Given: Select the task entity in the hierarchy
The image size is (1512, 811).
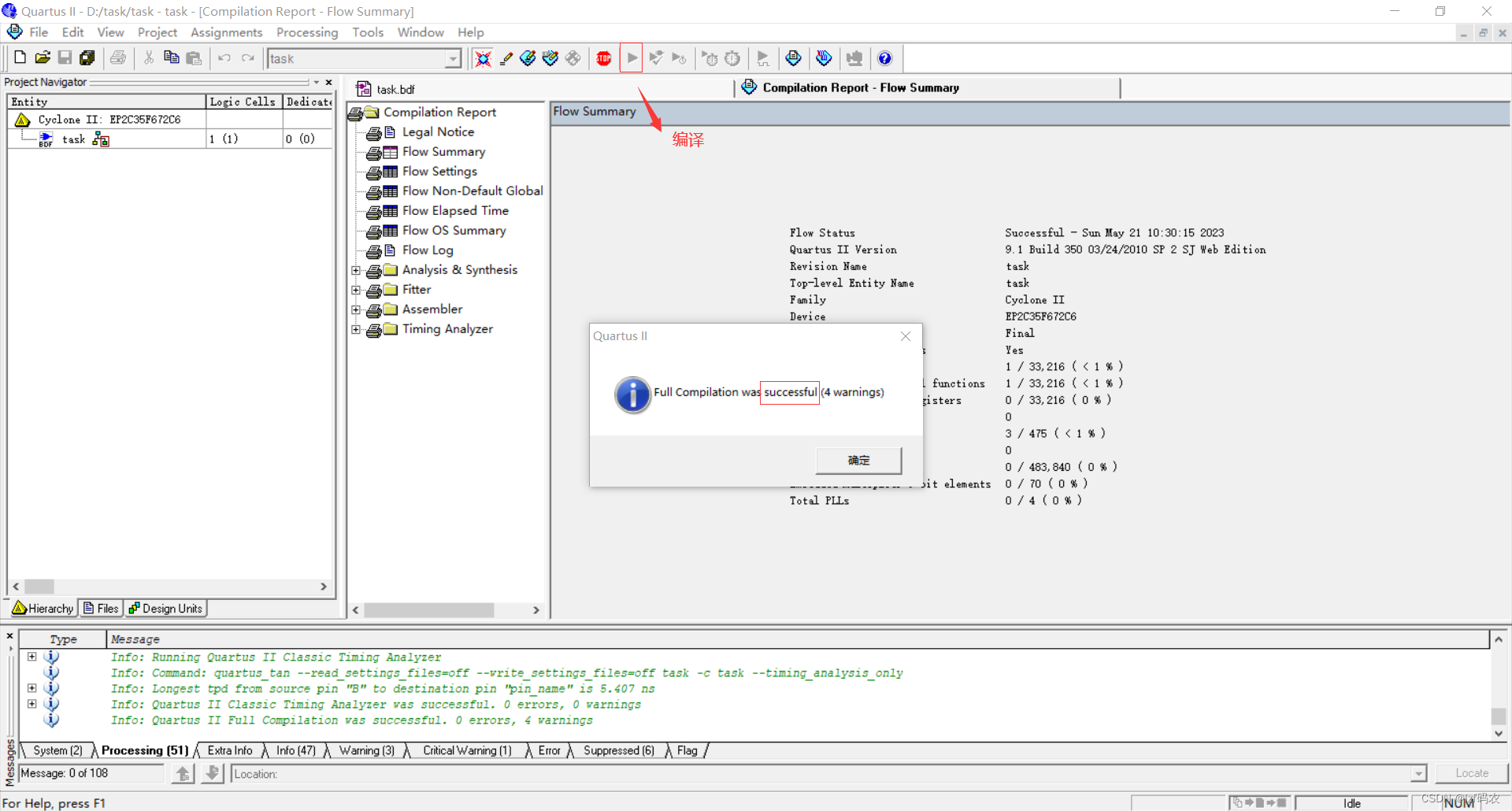Looking at the screenshot, I should tap(74, 139).
